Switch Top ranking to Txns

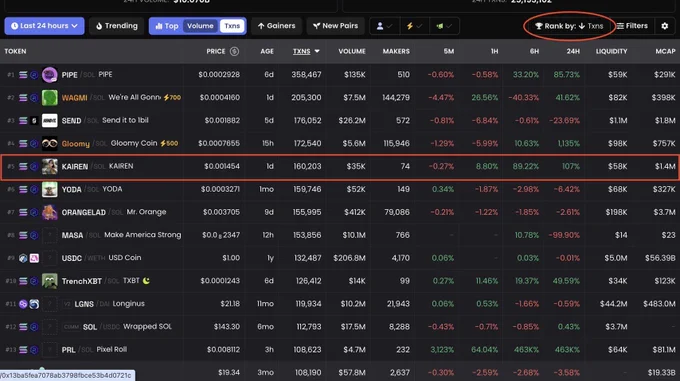click(x=232, y=26)
